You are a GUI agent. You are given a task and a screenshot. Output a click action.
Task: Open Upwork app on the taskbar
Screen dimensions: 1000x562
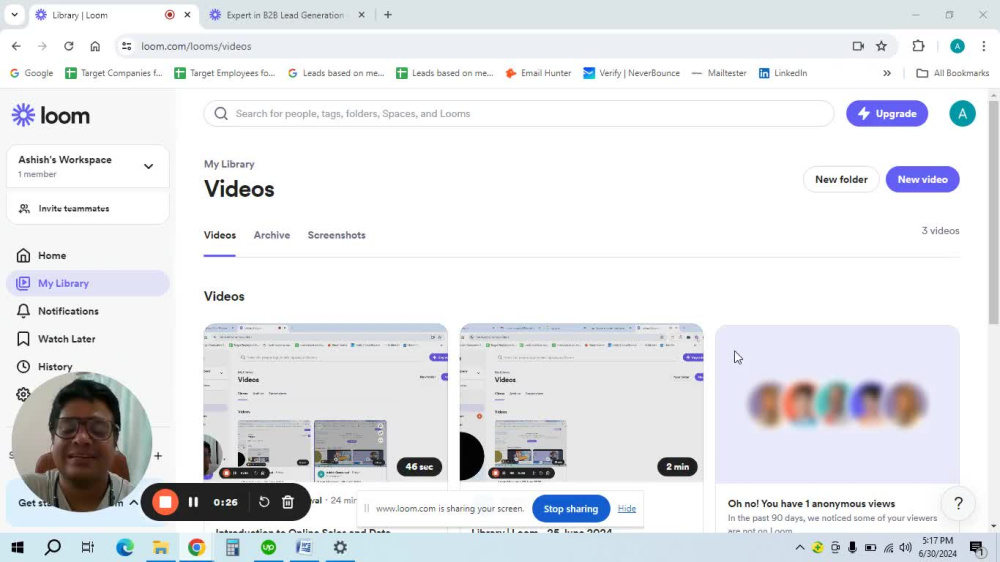[x=268, y=547]
